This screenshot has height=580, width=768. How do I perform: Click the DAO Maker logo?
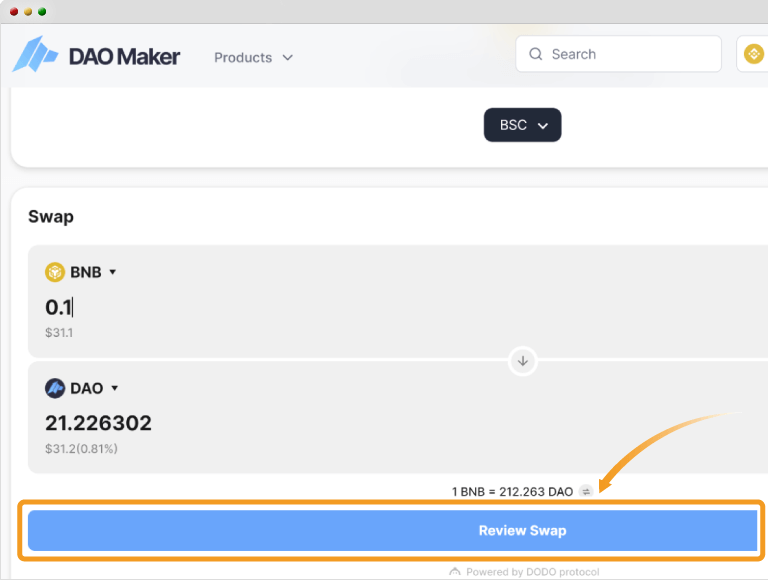[x=96, y=54]
